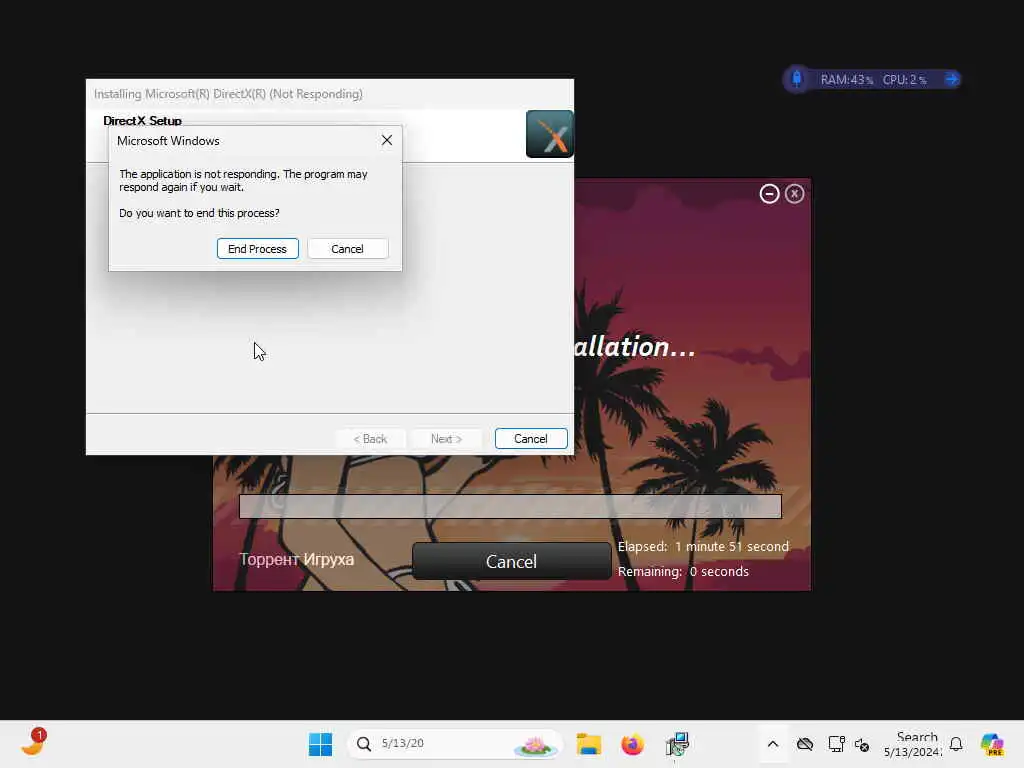This screenshot has height=768, width=1024.
Task: Open File Explorer from taskbar
Action: pyautogui.click(x=588, y=744)
